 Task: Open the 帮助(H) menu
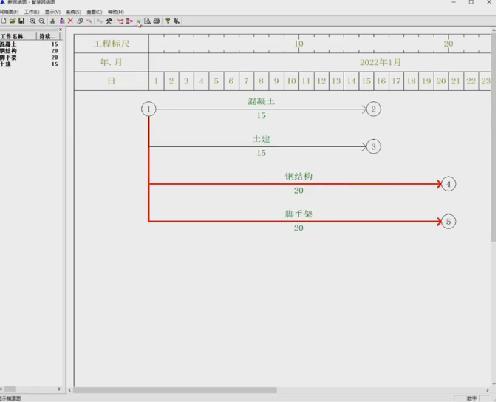tap(116, 12)
